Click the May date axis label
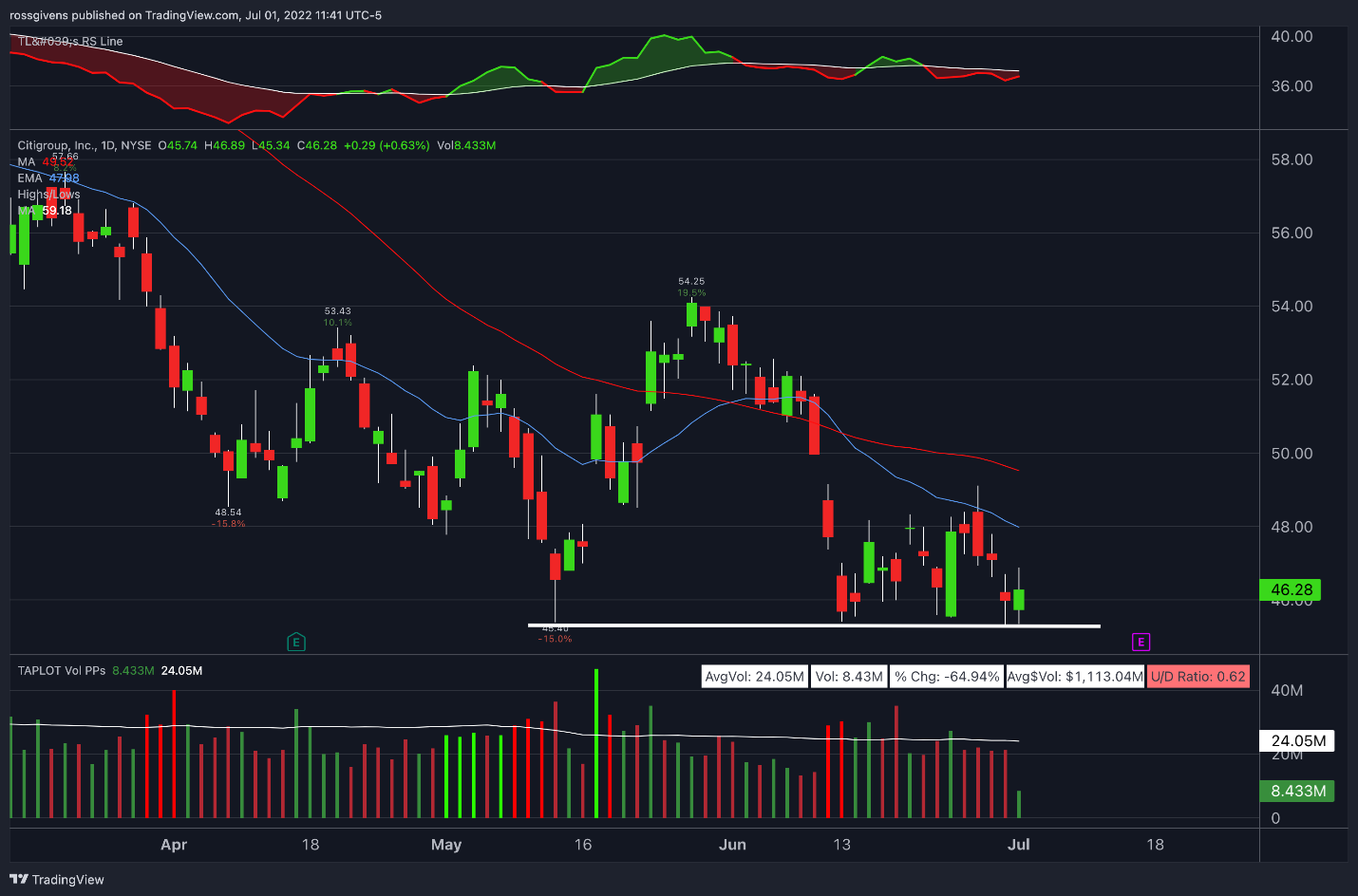 click(446, 845)
